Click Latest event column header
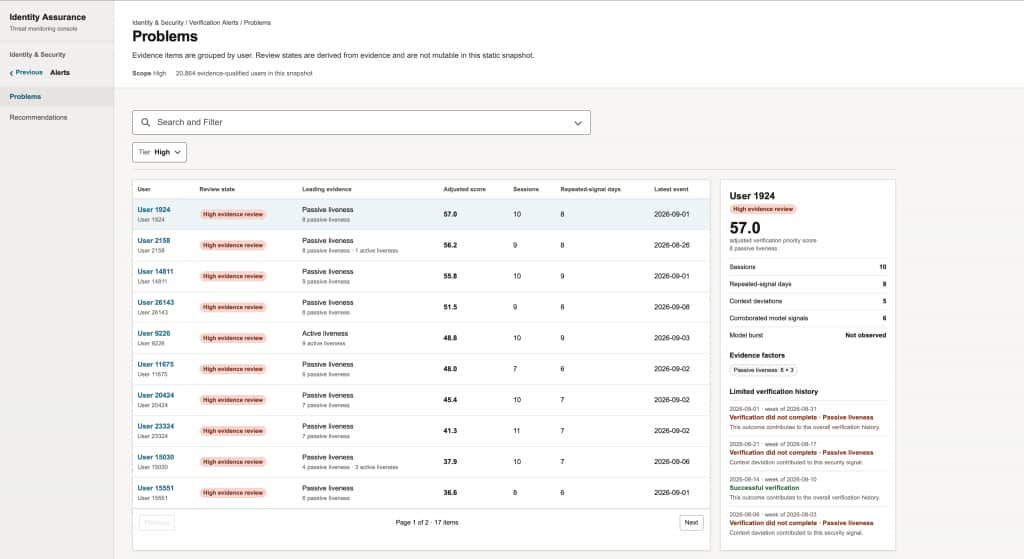 tap(671, 189)
